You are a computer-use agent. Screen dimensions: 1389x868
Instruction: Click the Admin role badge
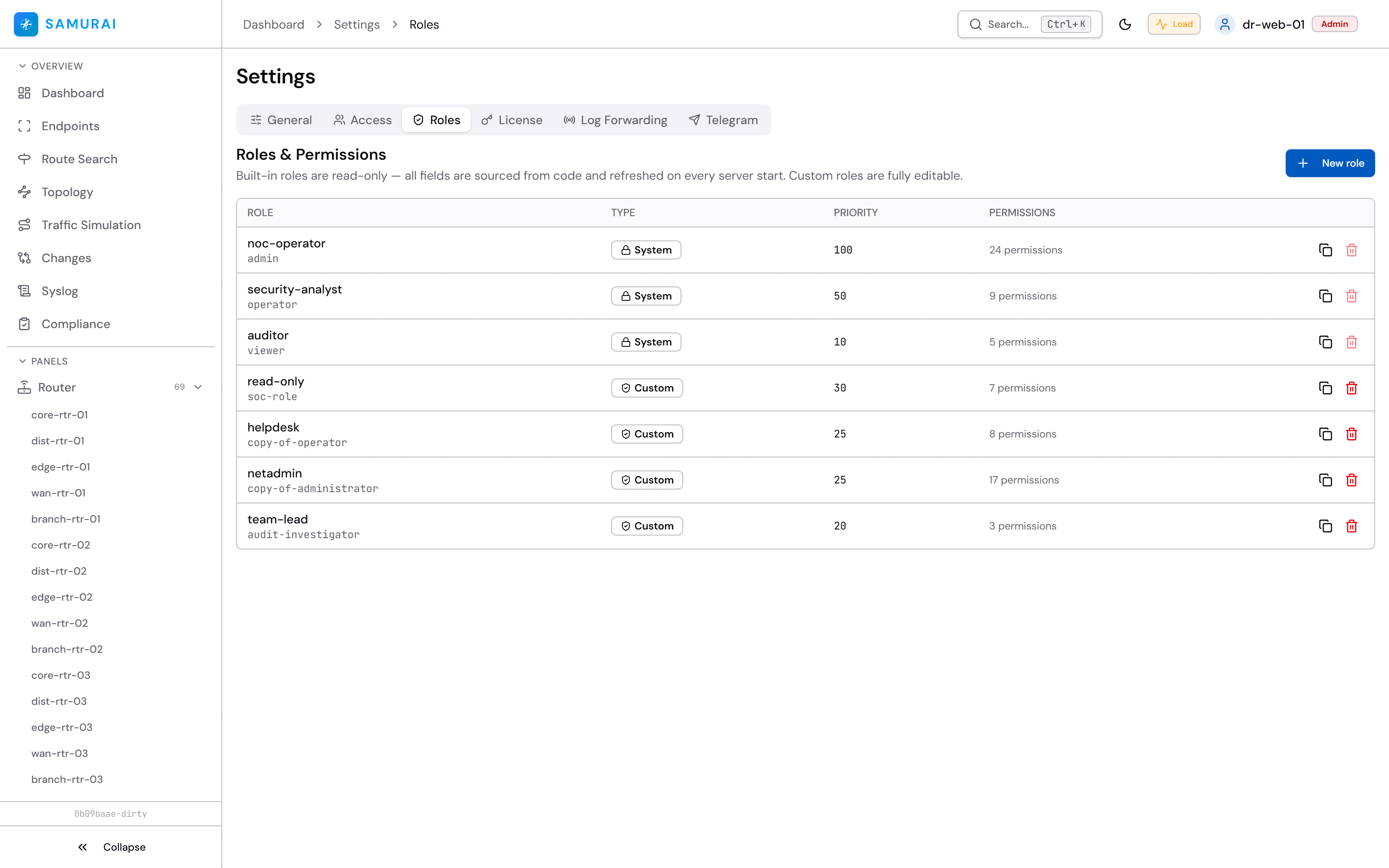coord(1334,24)
